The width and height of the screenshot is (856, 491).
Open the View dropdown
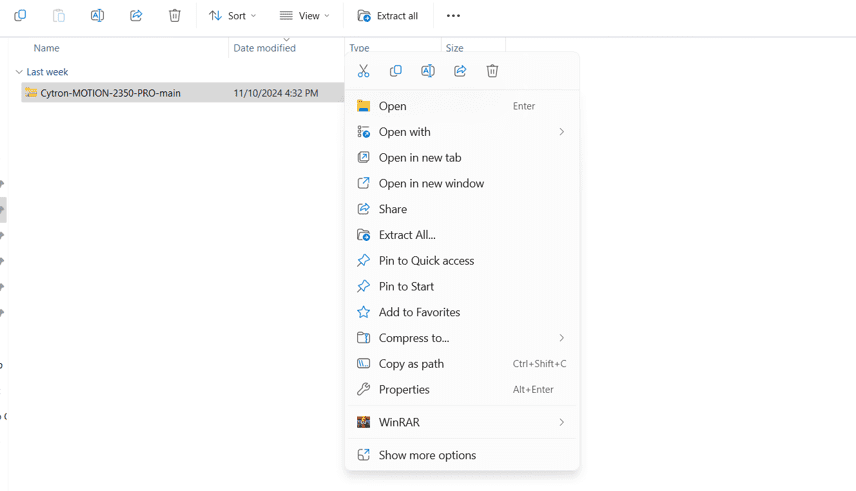305,16
